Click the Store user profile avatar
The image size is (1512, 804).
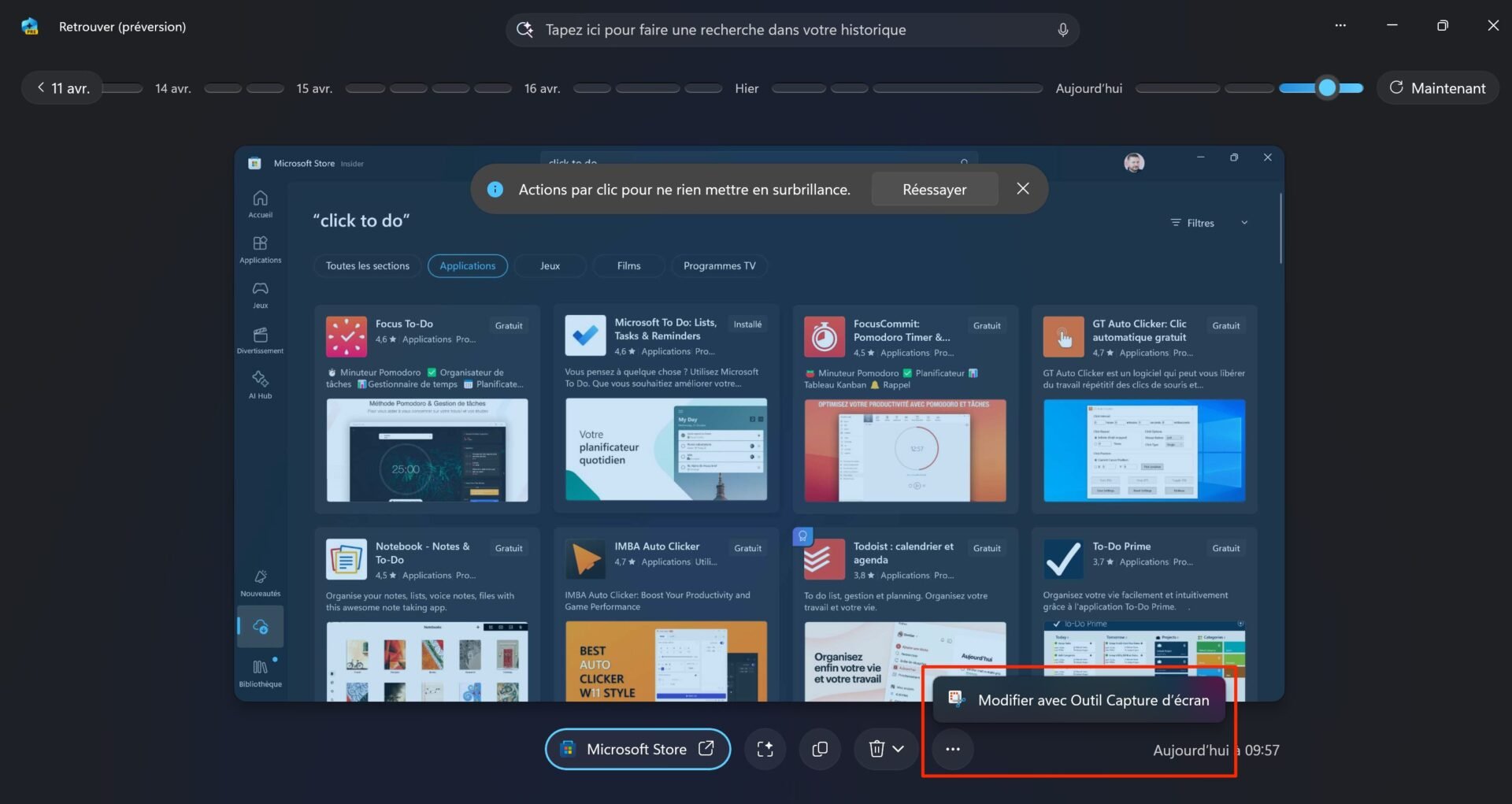tap(1134, 162)
